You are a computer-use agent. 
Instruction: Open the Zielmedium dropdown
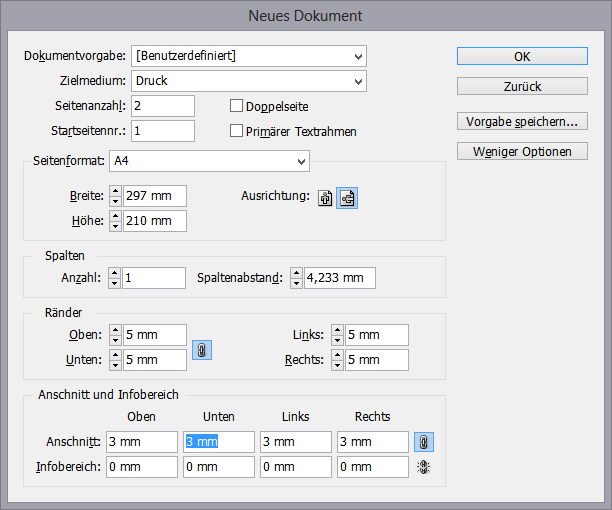248,80
